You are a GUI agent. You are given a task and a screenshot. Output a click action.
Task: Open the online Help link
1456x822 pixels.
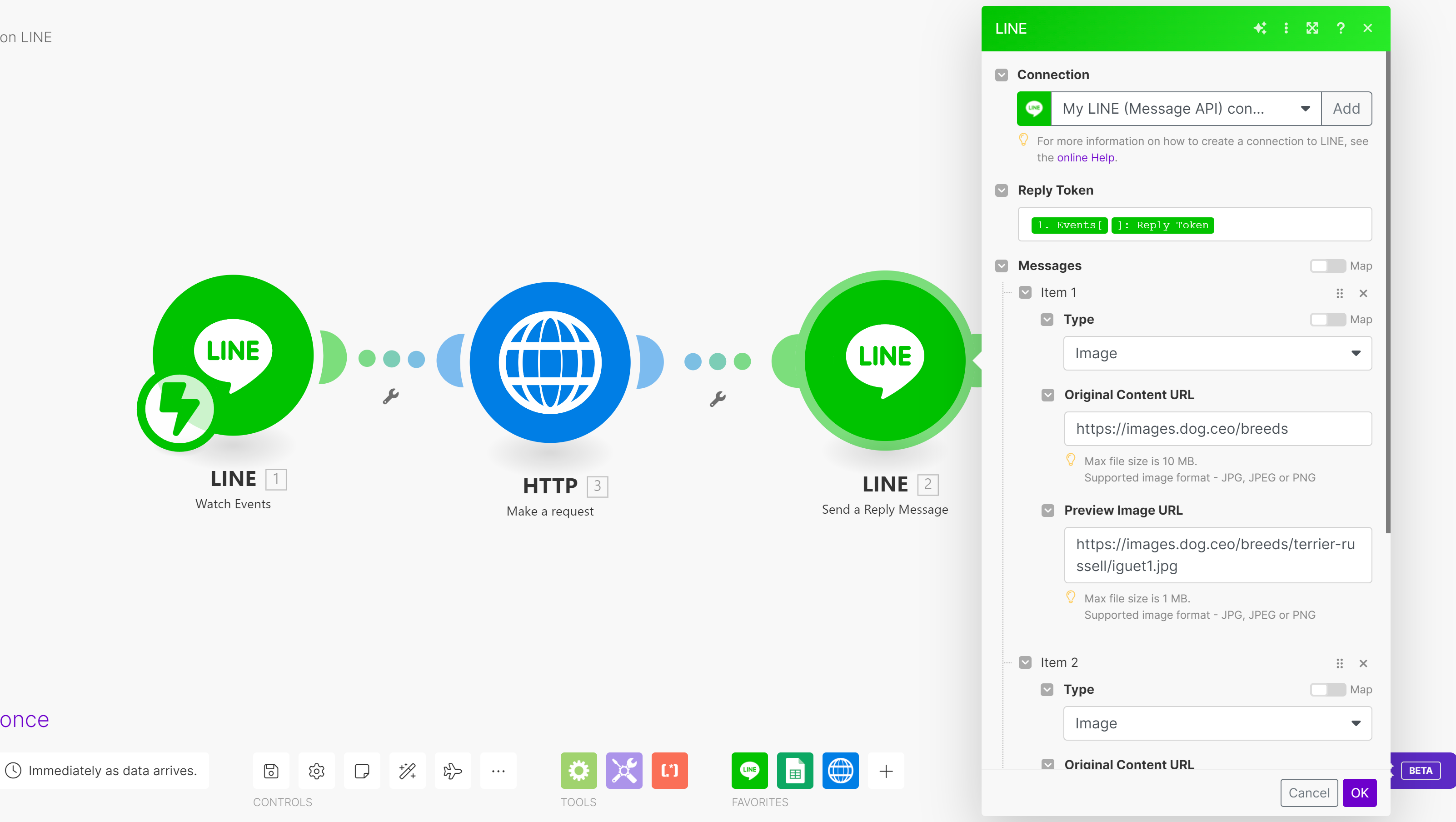1086,158
